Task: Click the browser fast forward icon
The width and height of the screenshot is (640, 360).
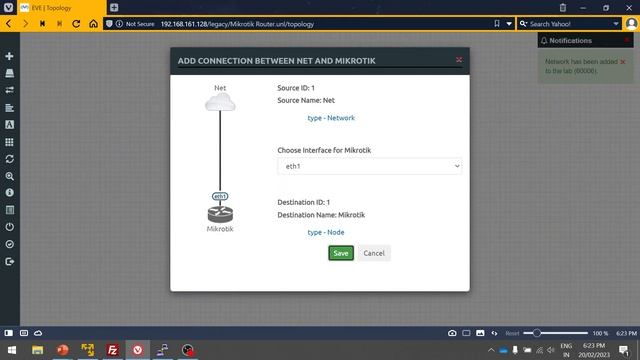Action: click(x=60, y=24)
